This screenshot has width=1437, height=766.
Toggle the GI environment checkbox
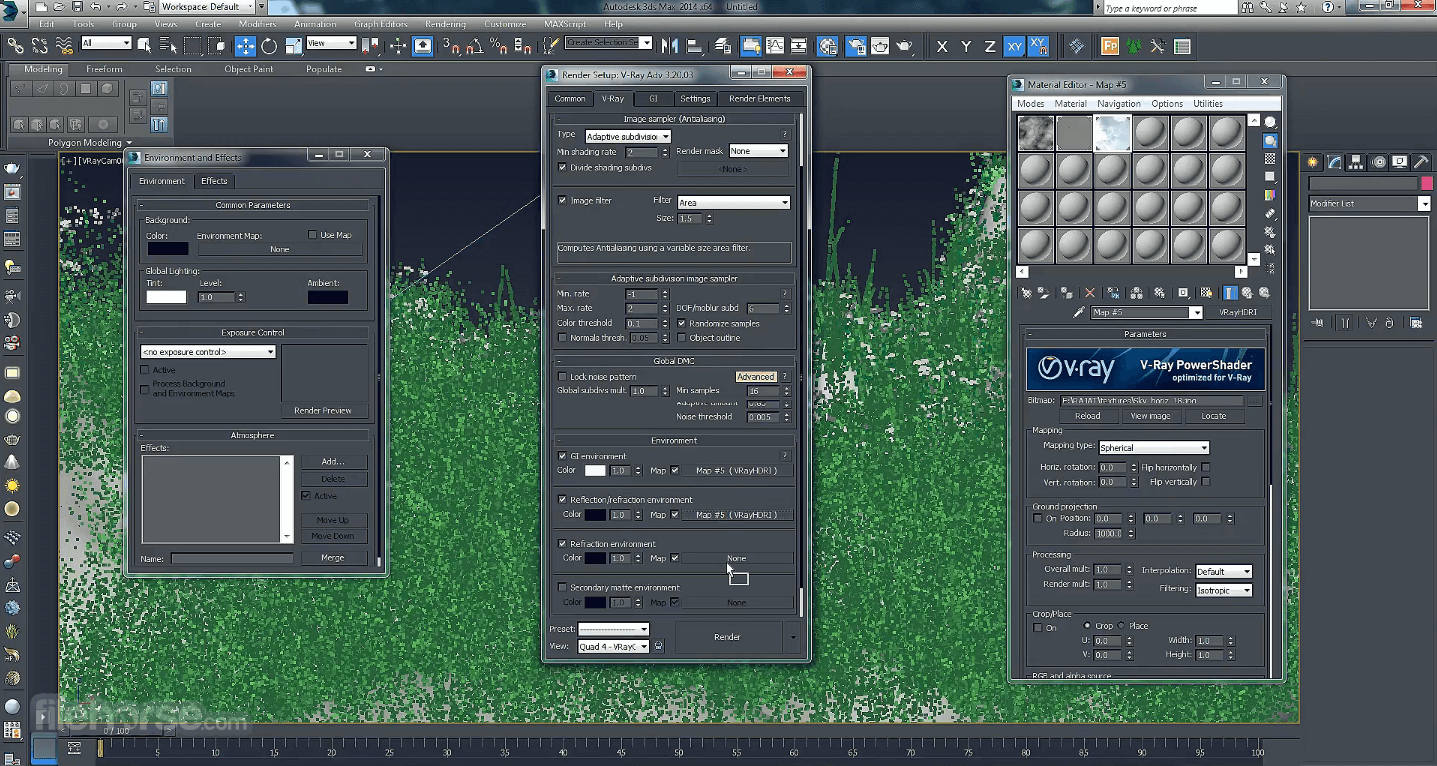click(x=562, y=456)
